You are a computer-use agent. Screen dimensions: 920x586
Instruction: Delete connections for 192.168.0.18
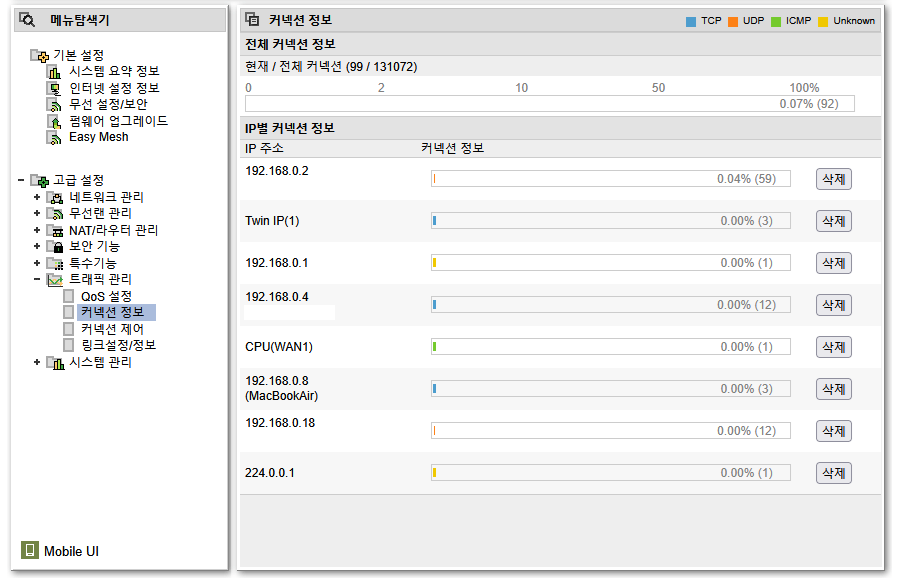834,431
